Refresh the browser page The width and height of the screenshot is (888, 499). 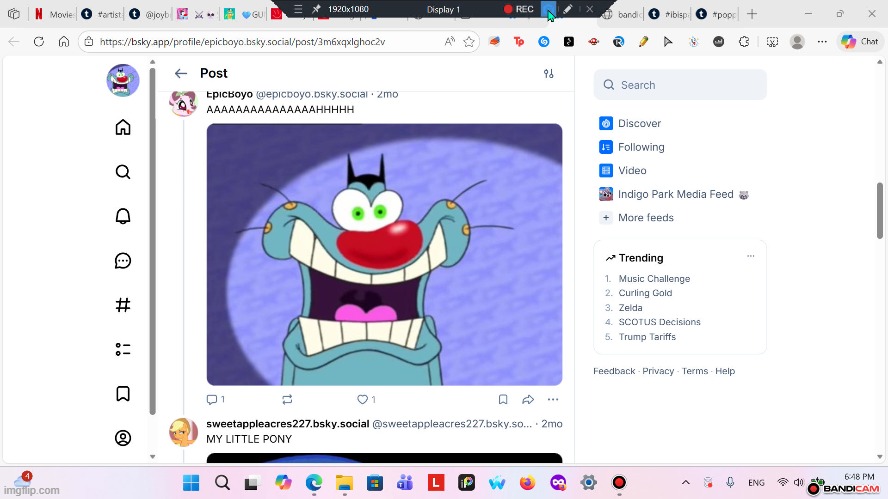[x=39, y=41]
